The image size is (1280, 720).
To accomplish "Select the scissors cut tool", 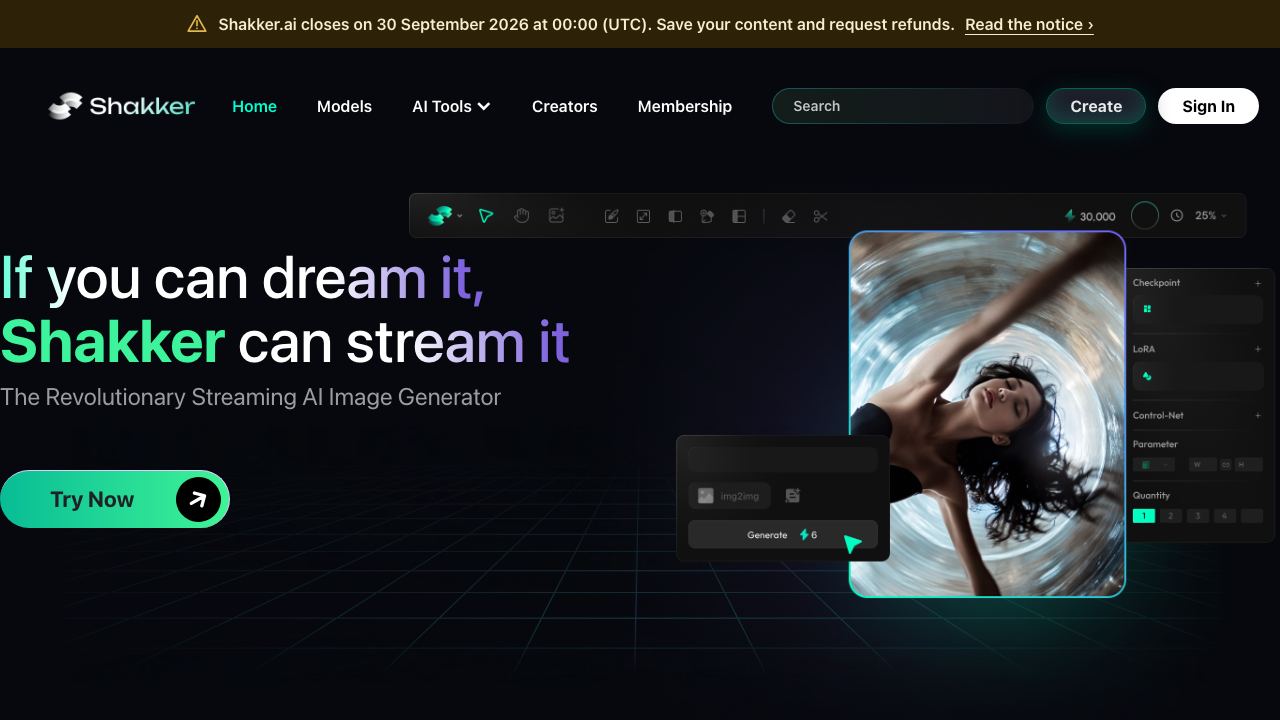I will (x=821, y=216).
